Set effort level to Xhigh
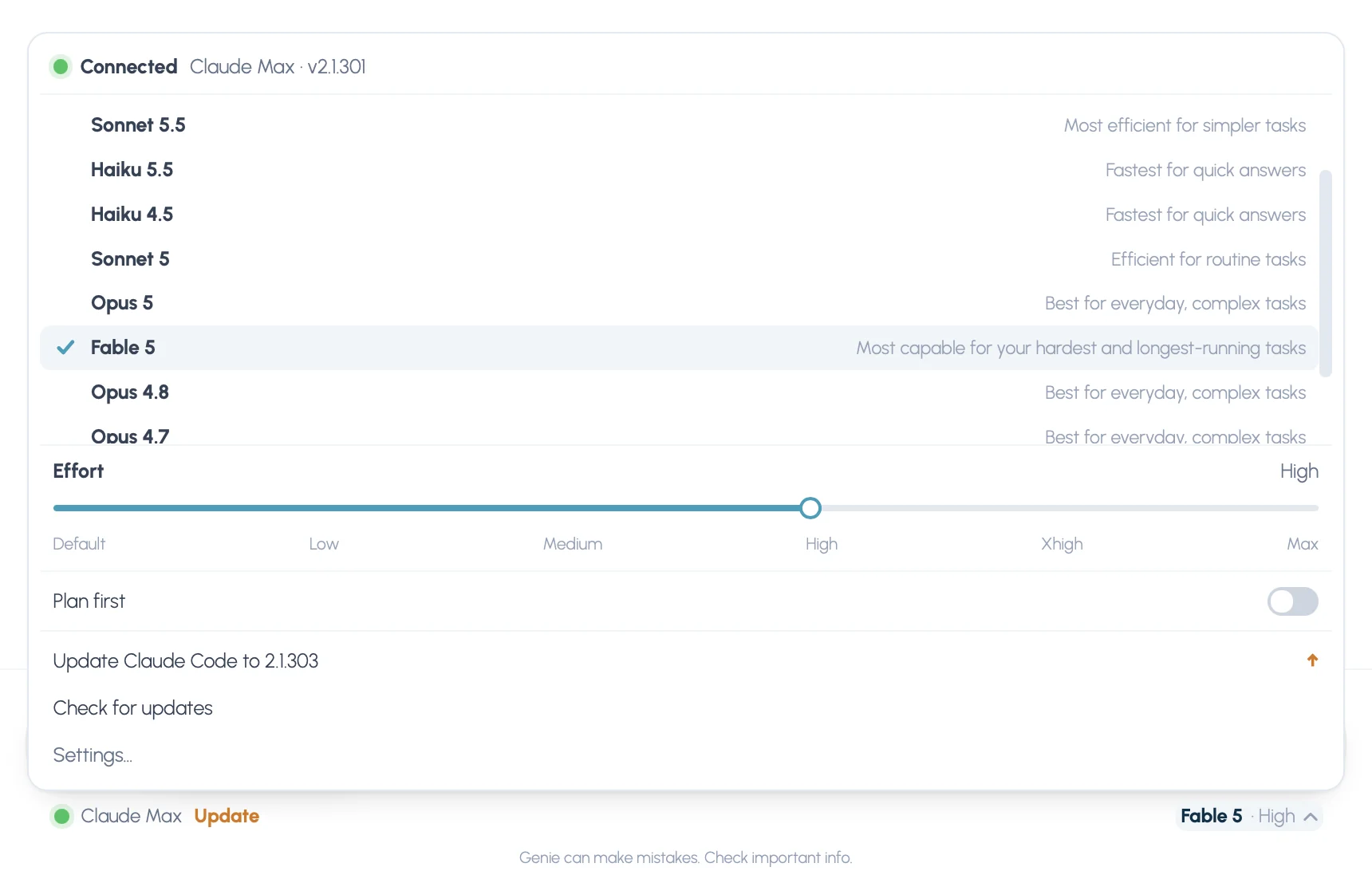The width and height of the screenshot is (1372, 871). pos(1062,544)
